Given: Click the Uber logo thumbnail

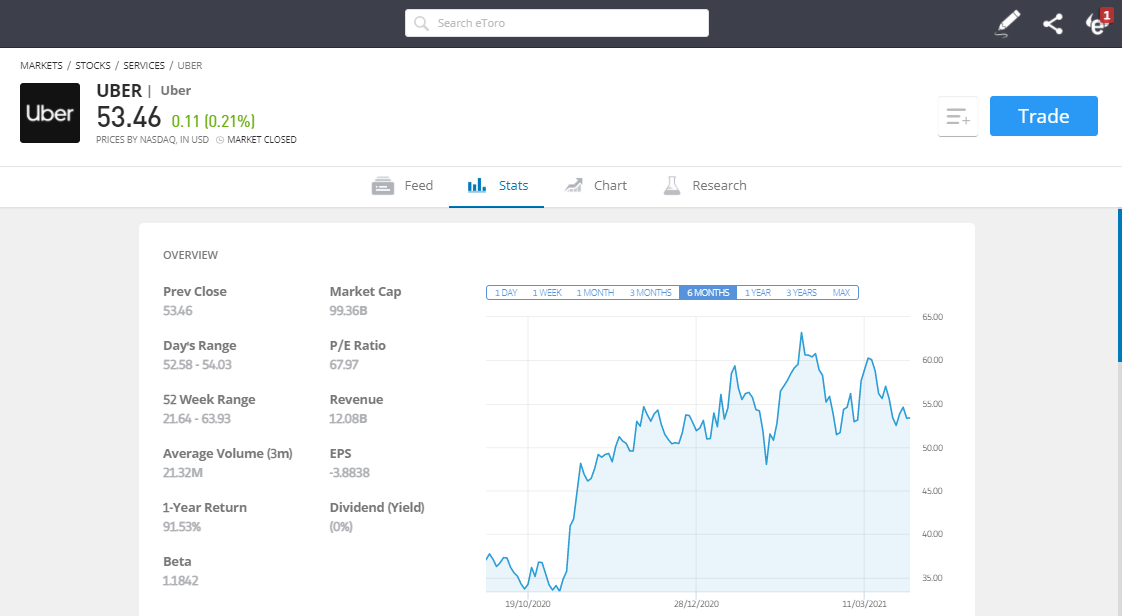Looking at the screenshot, I should click(x=50, y=112).
